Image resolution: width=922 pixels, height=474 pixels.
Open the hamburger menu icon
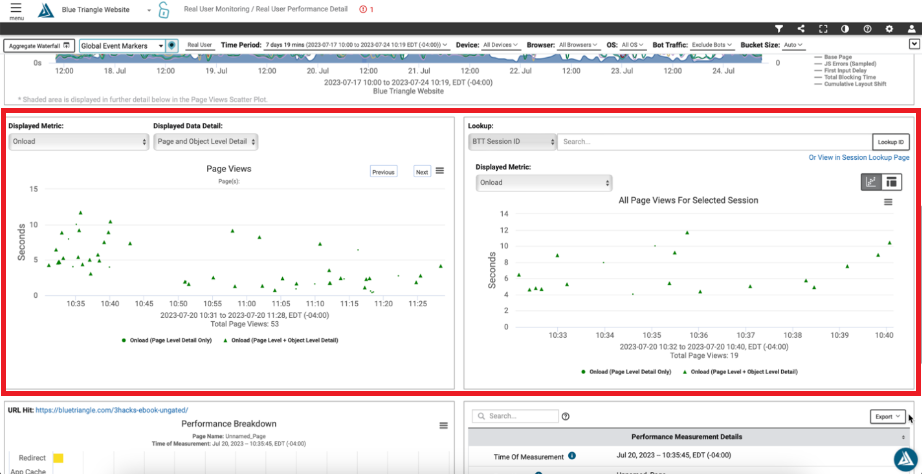coord(16,8)
